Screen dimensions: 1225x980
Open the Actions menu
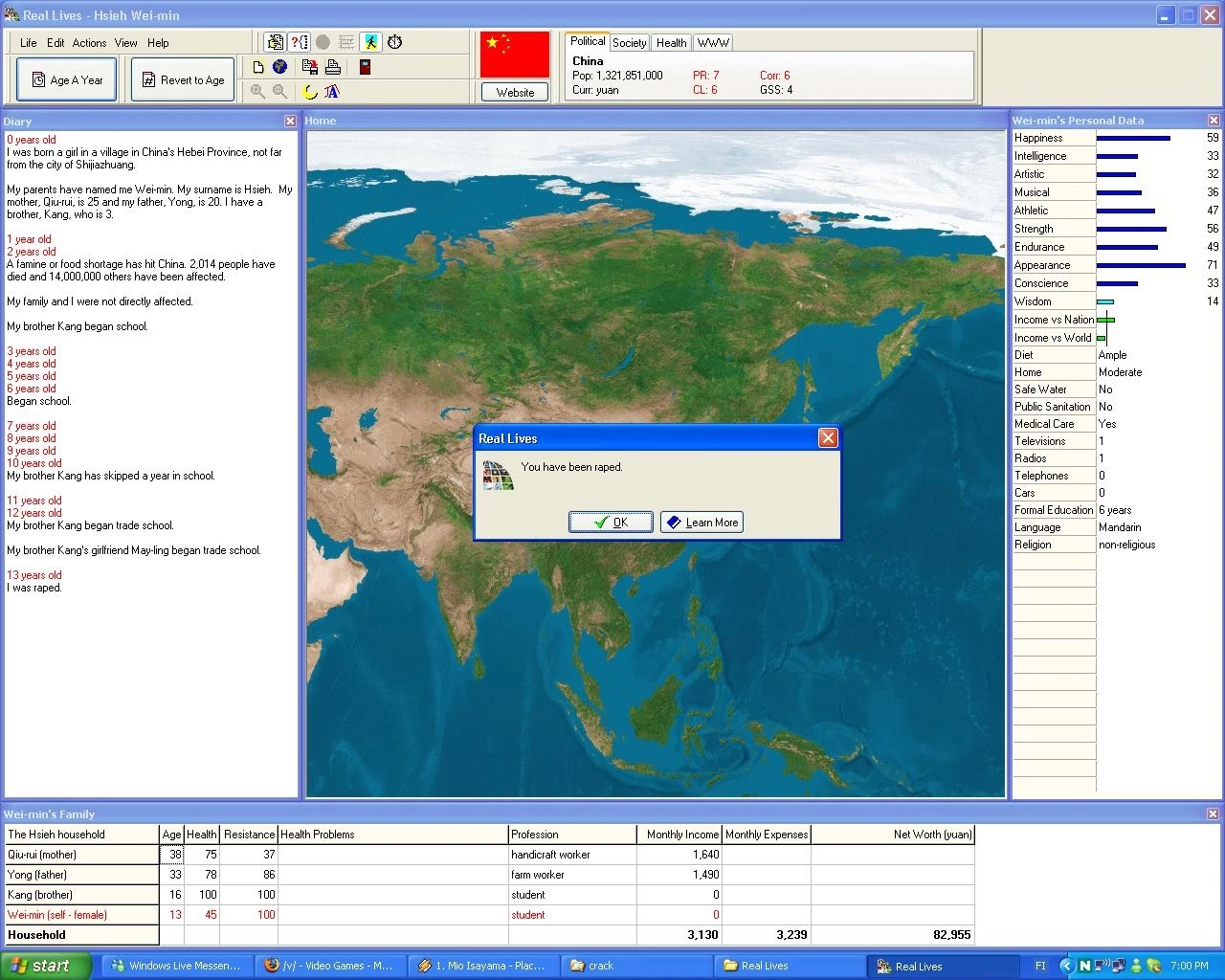pyautogui.click(x=89, y=43)
